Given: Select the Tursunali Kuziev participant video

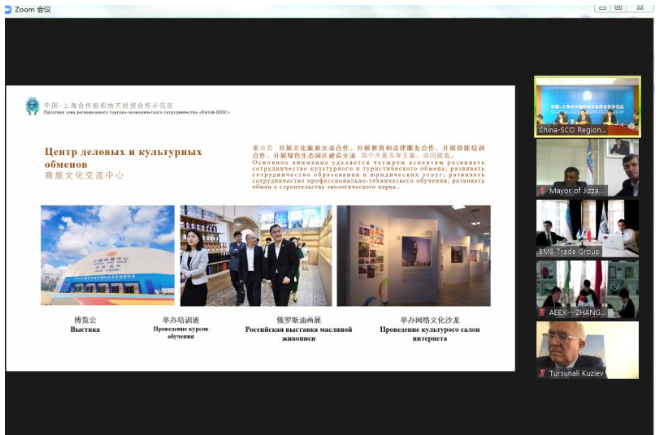Looking at the screenshot, I should (587, 348).
